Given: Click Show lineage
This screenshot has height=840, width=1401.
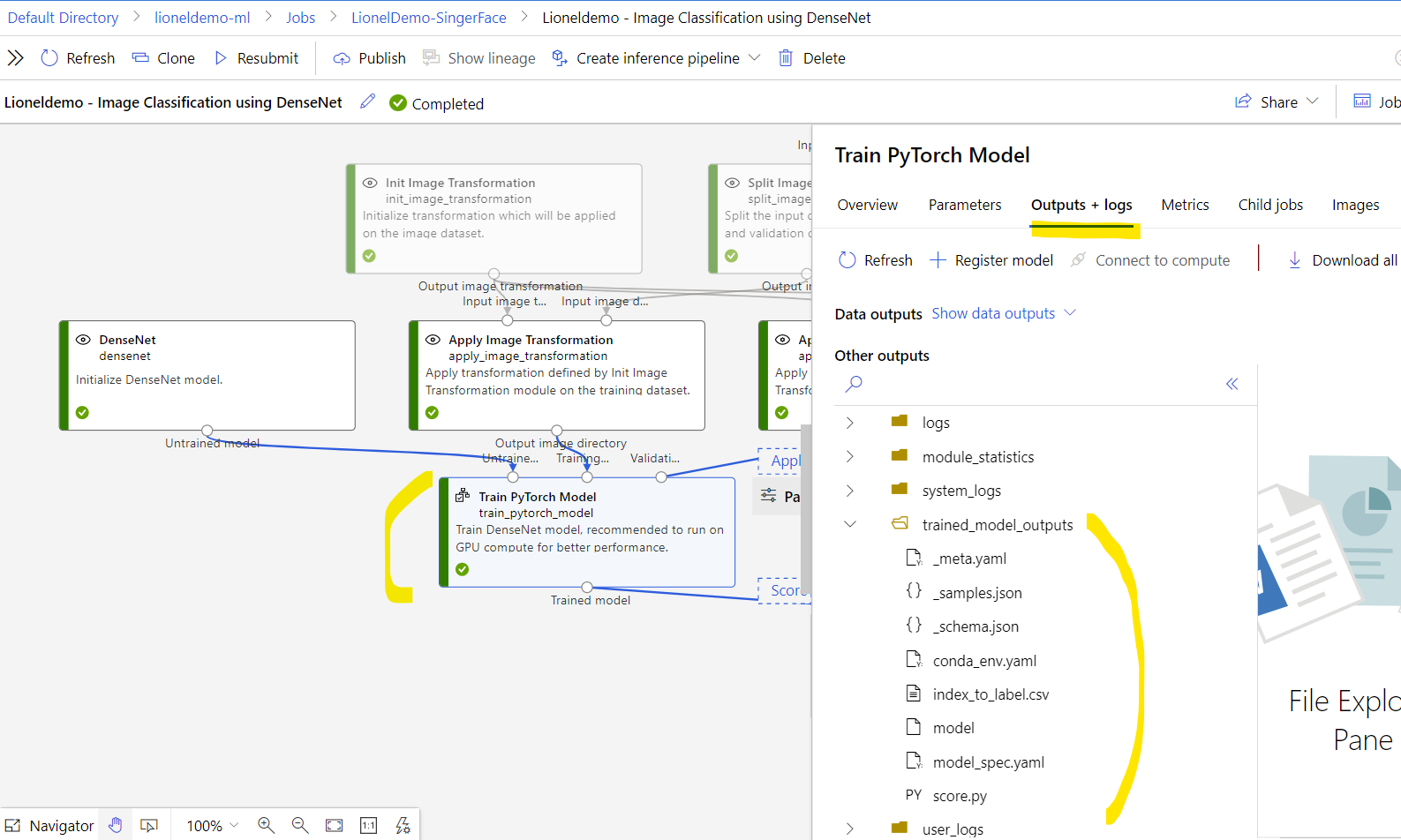Looking at the screenshot, I should point(478,58).
